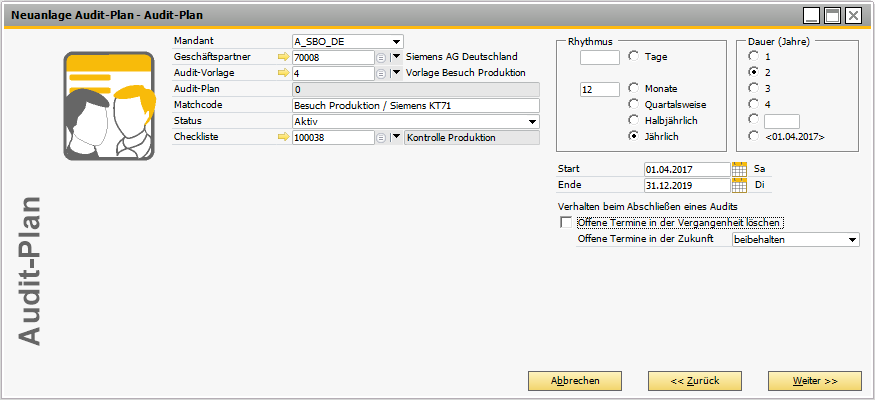Select the Jährlich rhythm radio button
The width and height of the screenshot is (875, 400).
(633, 136)
